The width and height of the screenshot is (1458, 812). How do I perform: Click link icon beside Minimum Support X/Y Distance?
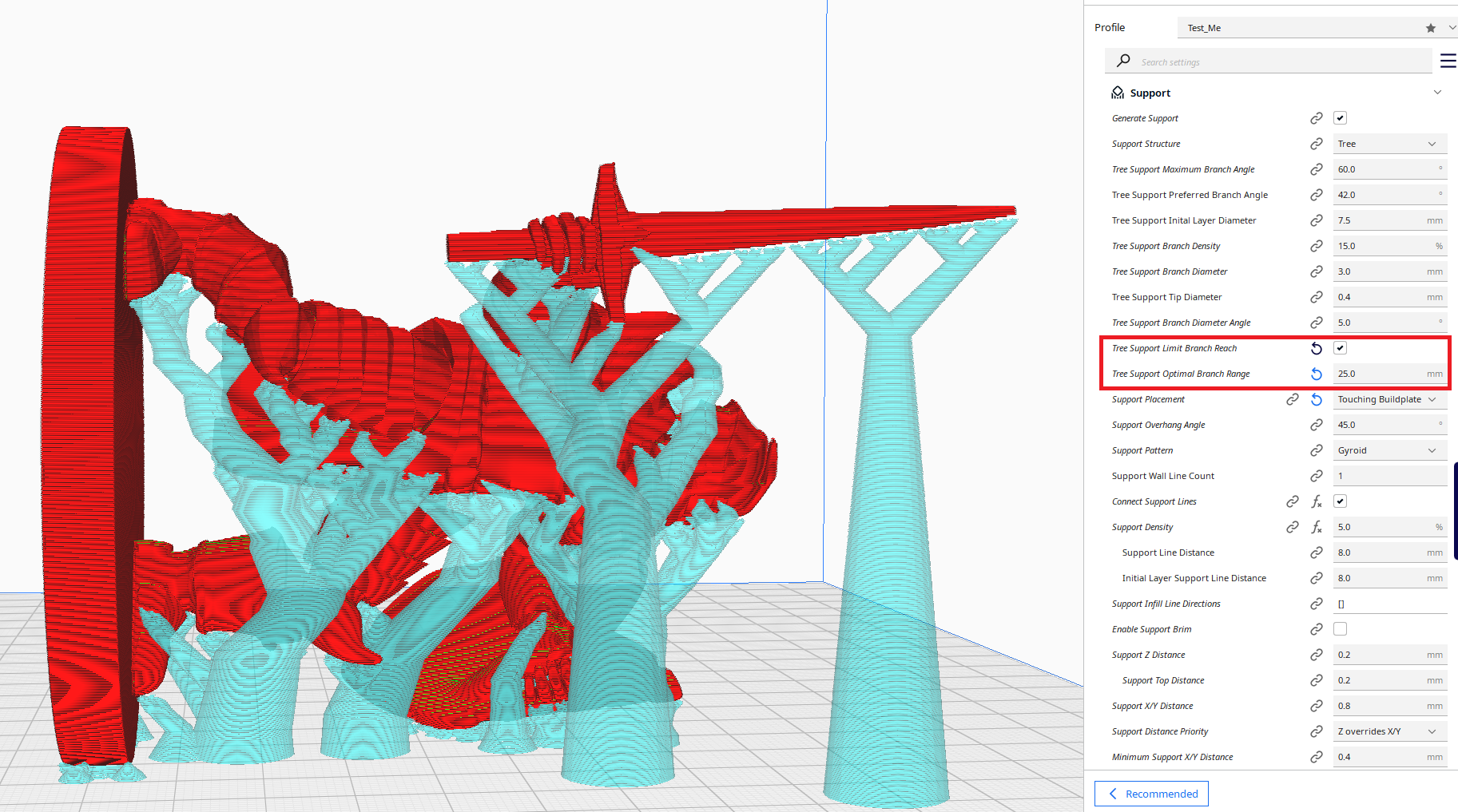click(x=1316, y=757)
